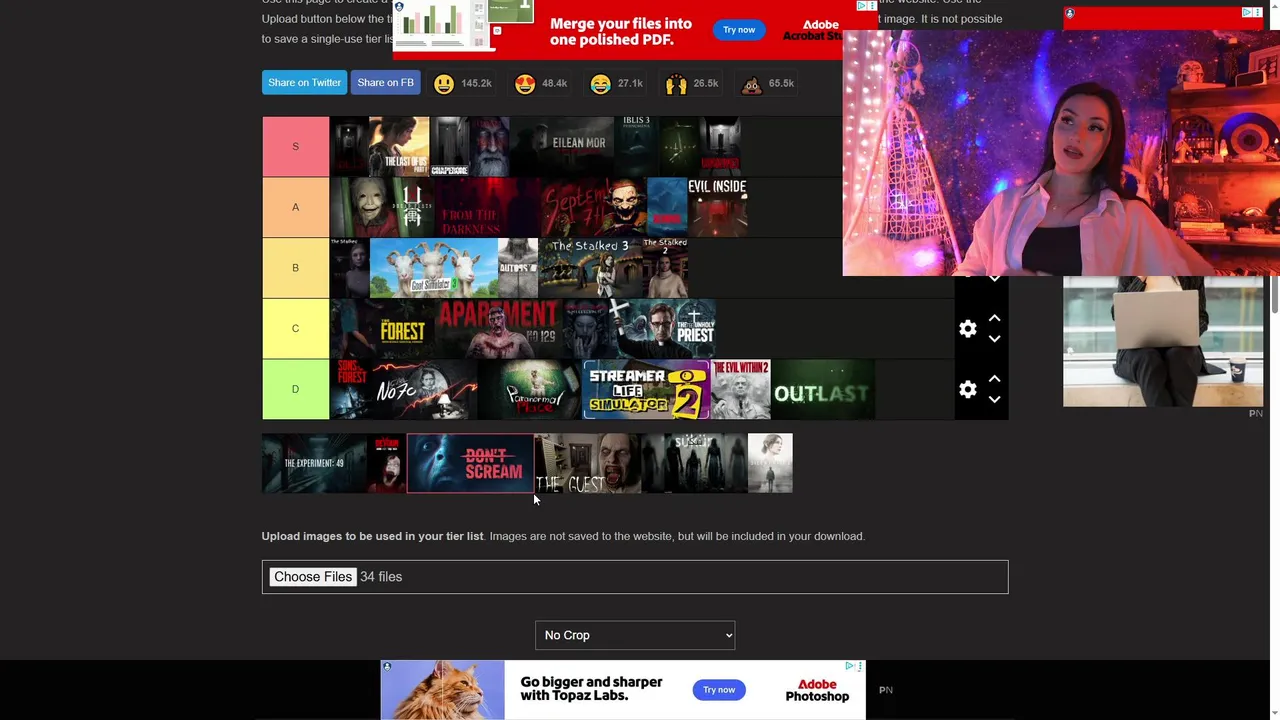This screenshot has height=720, width=1280.
Task: Click the woman with laptop sidebar ad
Action: (1163, 342)
